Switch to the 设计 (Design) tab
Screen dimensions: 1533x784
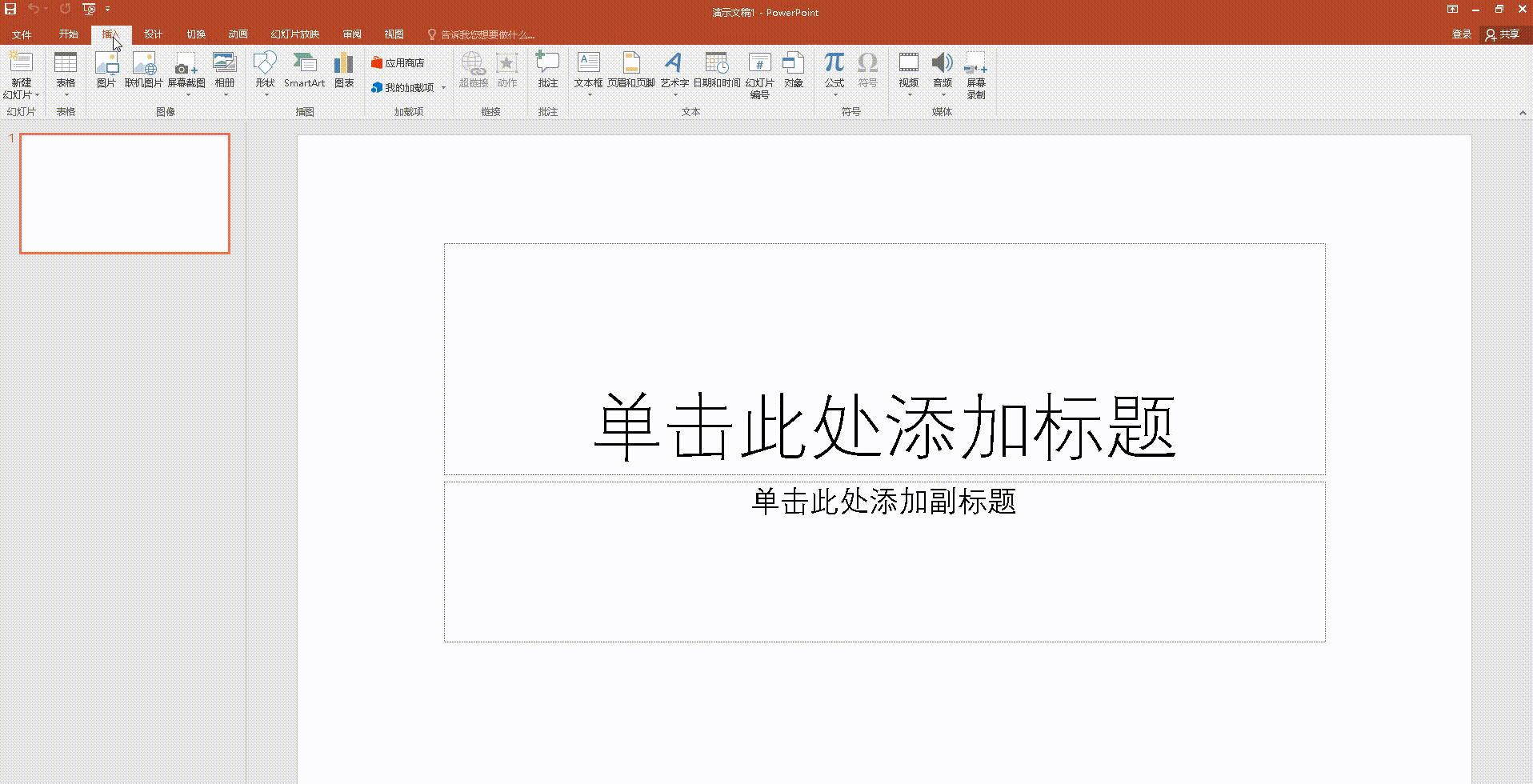pyautogui.click(x=153, y=34)
